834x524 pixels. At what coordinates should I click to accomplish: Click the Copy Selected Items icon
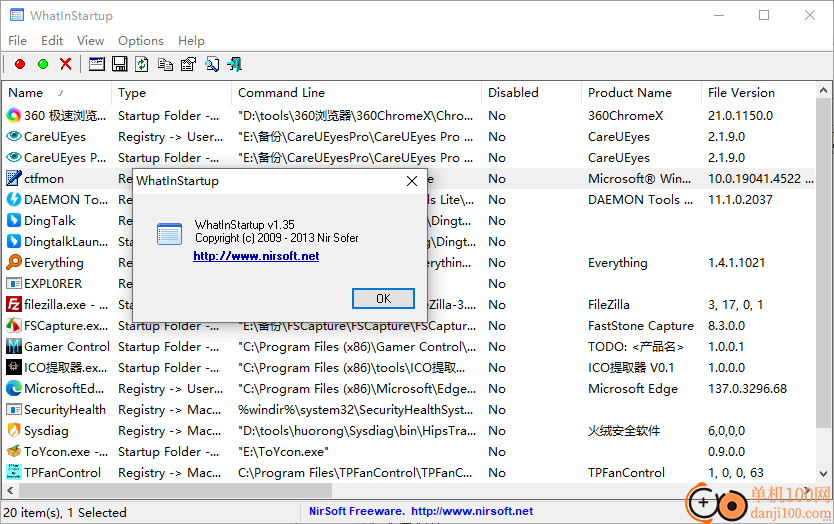point(165,64)
